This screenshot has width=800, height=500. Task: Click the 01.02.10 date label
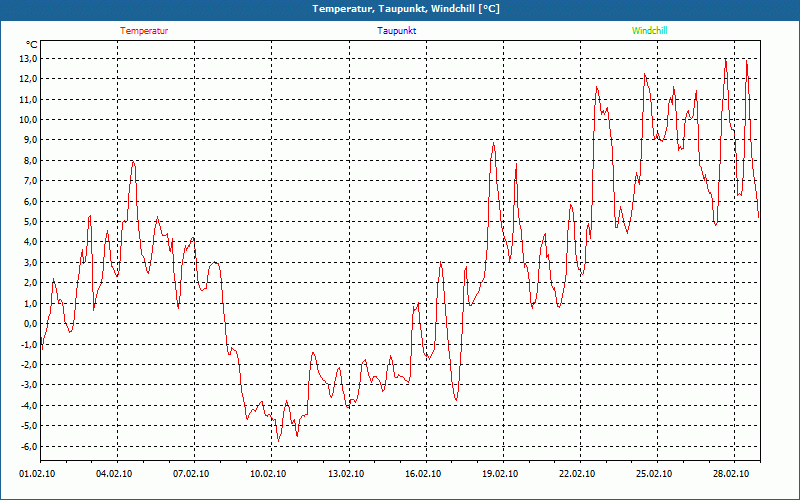[x=37, y=474]
